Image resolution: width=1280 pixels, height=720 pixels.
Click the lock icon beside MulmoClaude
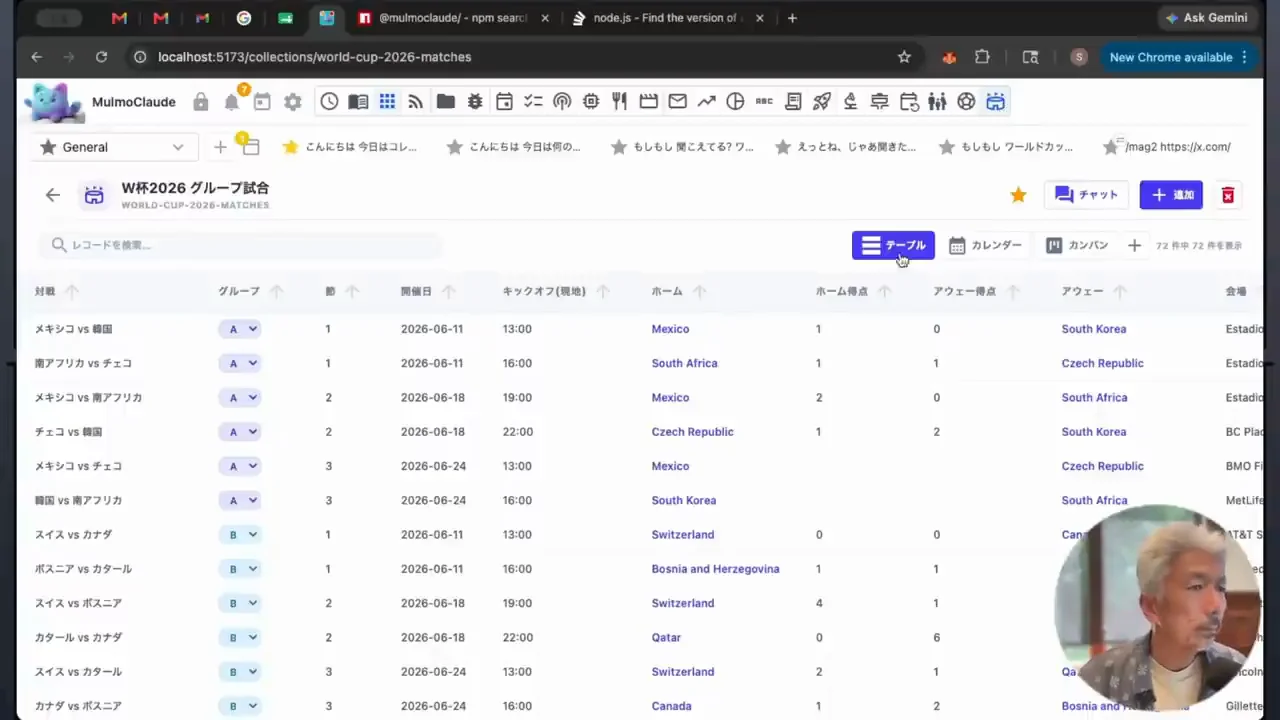pos(201,102)
